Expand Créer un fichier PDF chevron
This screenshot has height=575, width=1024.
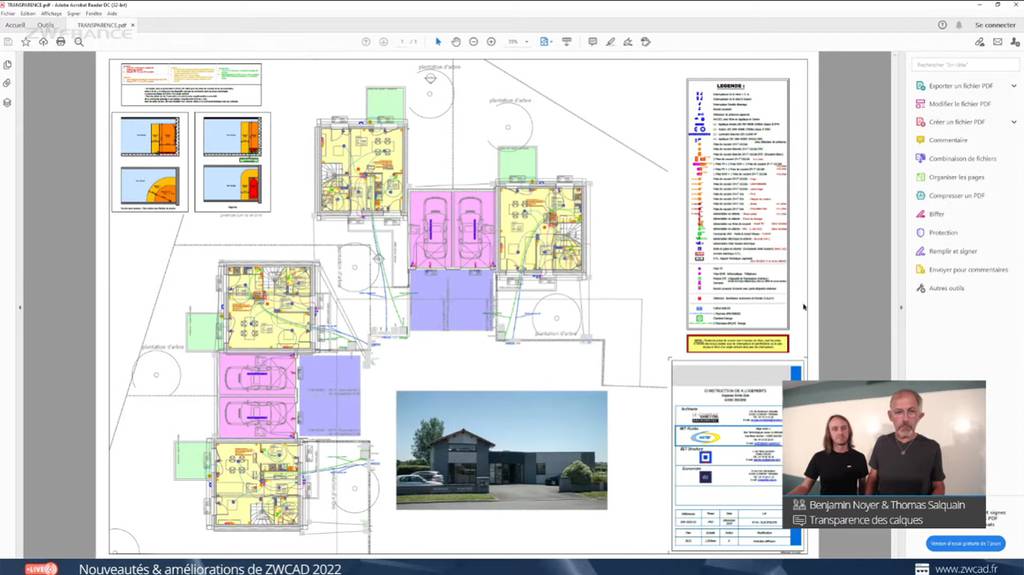click(1014, 122)
